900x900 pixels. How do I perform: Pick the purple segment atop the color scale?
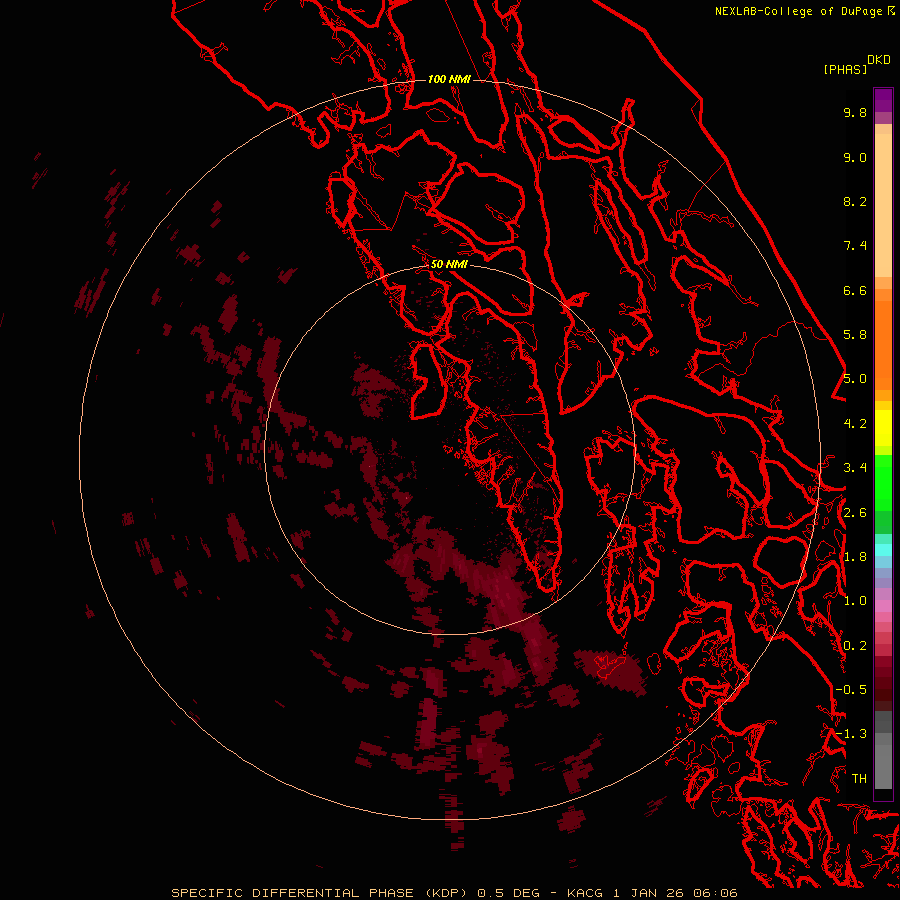pos(883,100)
